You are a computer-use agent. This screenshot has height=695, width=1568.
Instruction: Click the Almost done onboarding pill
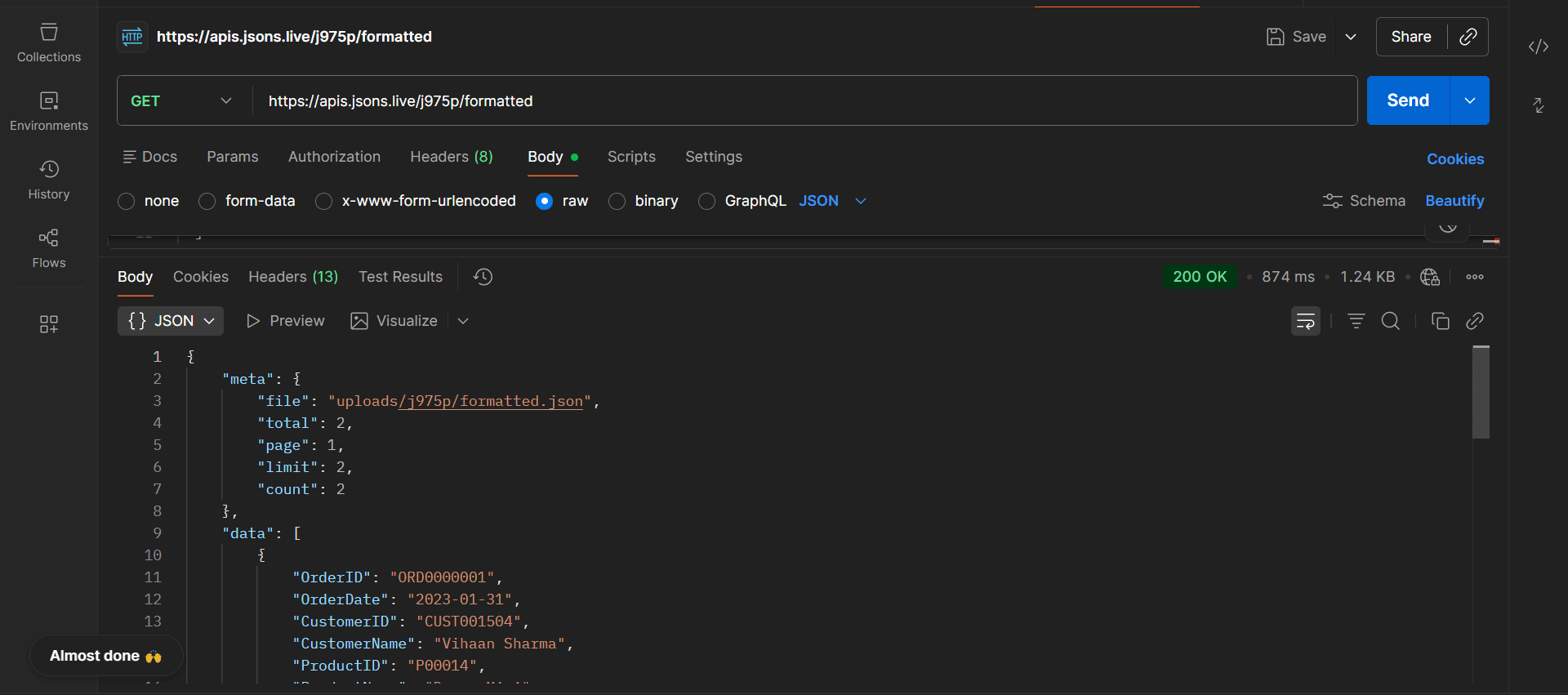pyautogui.click(x=106, y=656)
